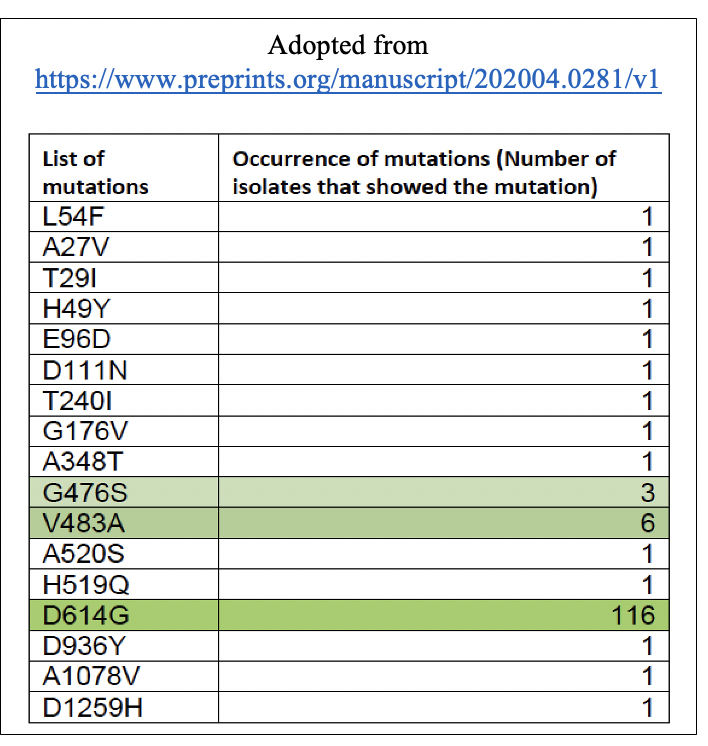The width and height of the screenshot is (708, 746).
Task: Click the A1078V mutation cell
Action: (x=124, y=677)
